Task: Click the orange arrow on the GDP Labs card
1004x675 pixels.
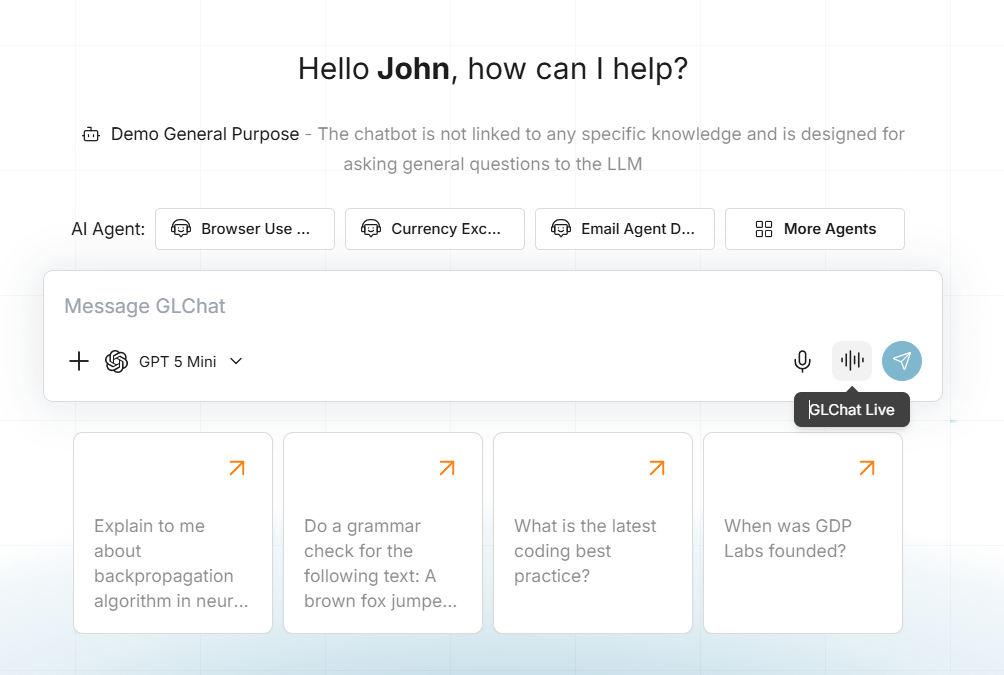Action: [867, 468]
